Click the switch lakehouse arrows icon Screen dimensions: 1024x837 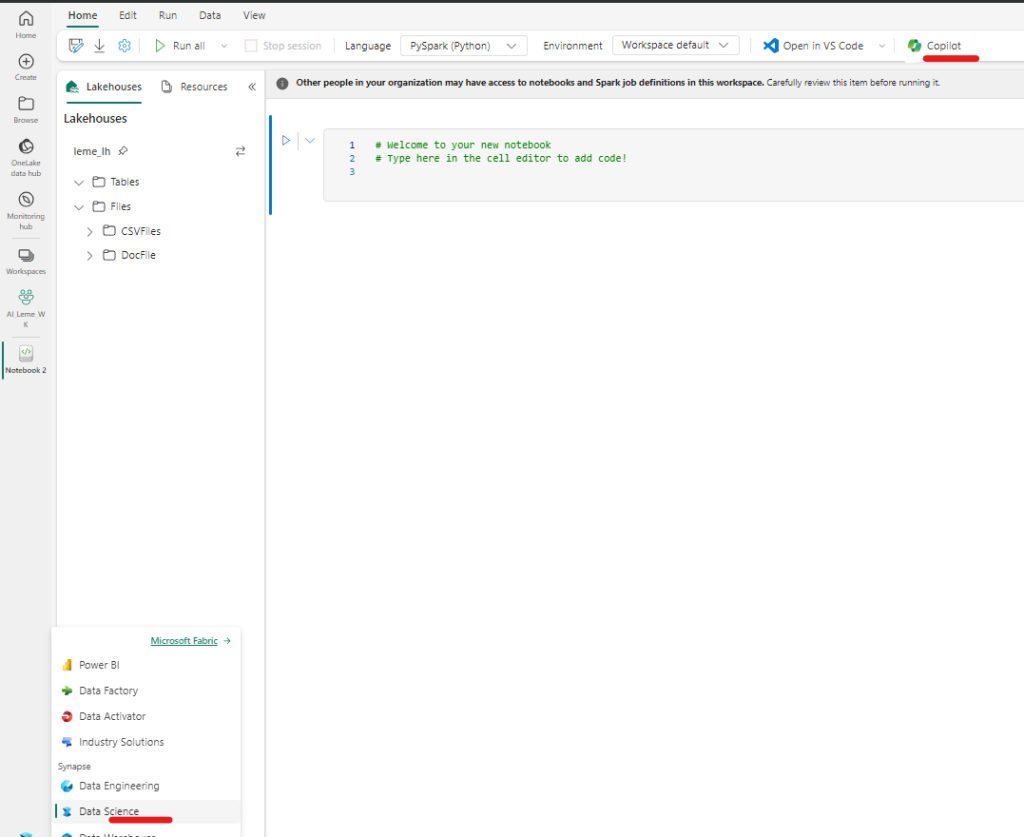pos(240,151)
